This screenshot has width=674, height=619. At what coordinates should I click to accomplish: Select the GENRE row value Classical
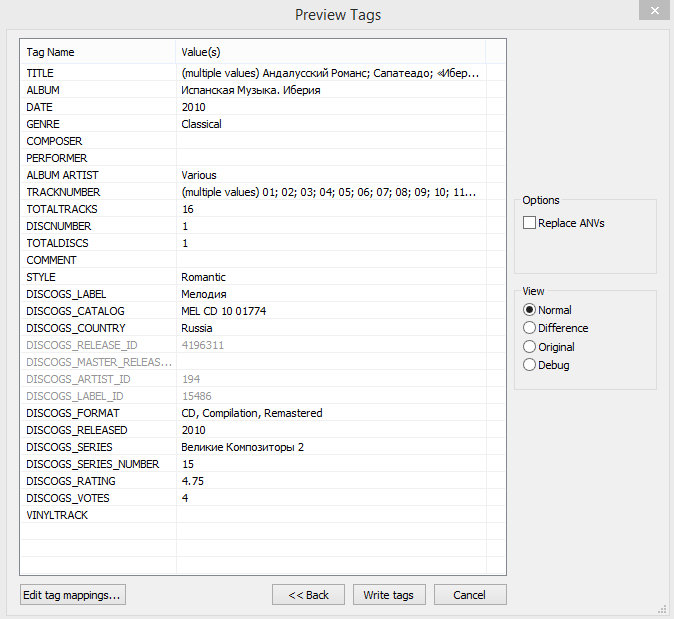click(x=202, y=124)
